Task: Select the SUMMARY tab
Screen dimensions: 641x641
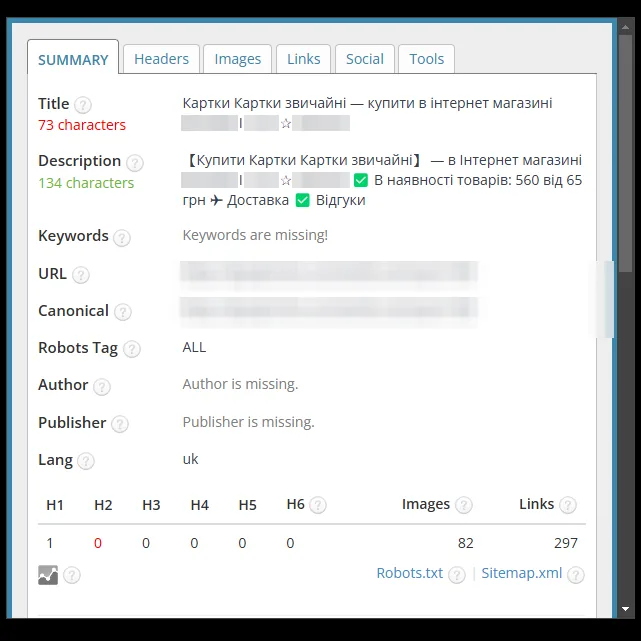Action: click(x=73, y=58)
